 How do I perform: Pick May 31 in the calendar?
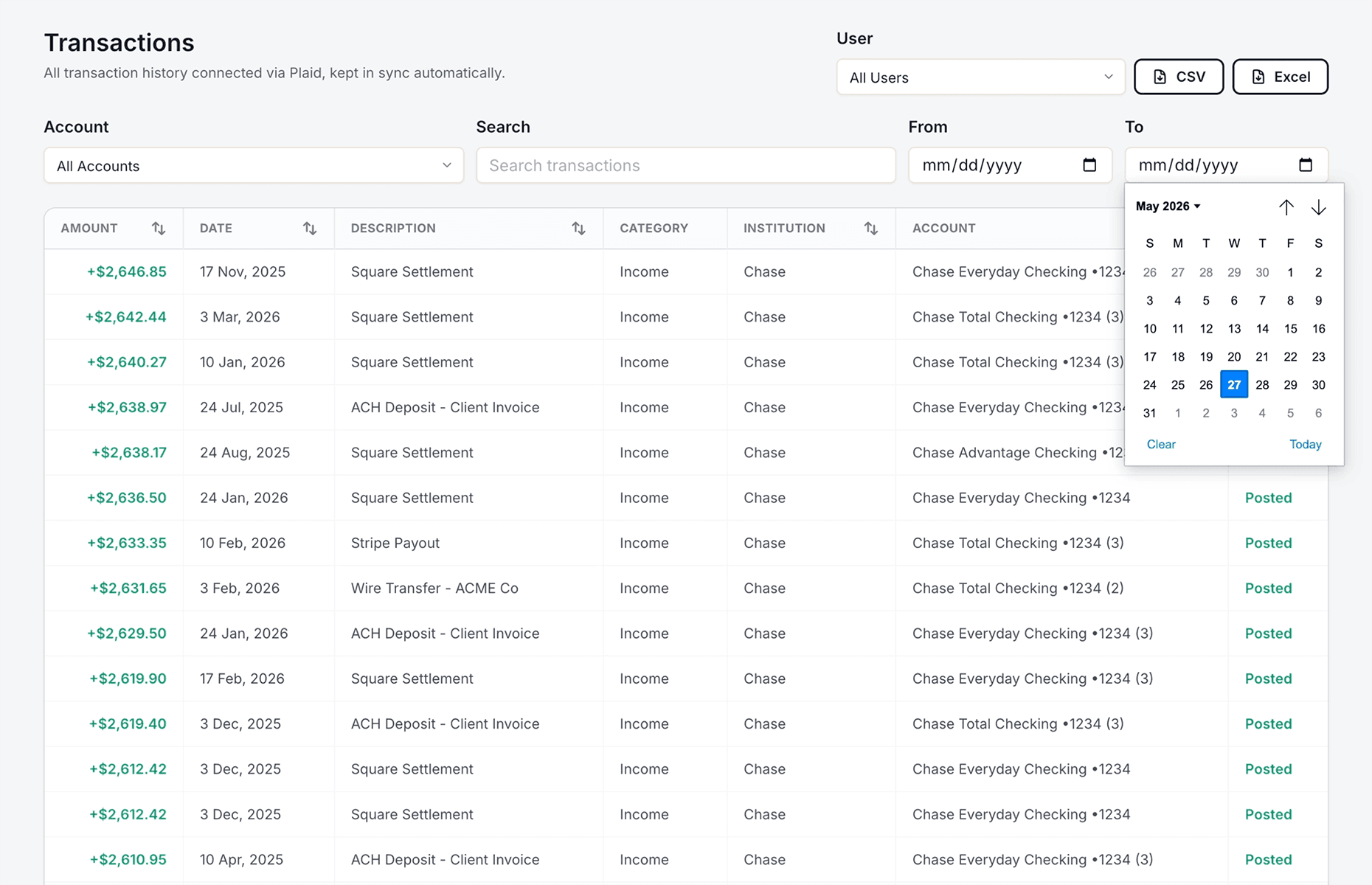pyautogui.click(x=1150, y=413)
